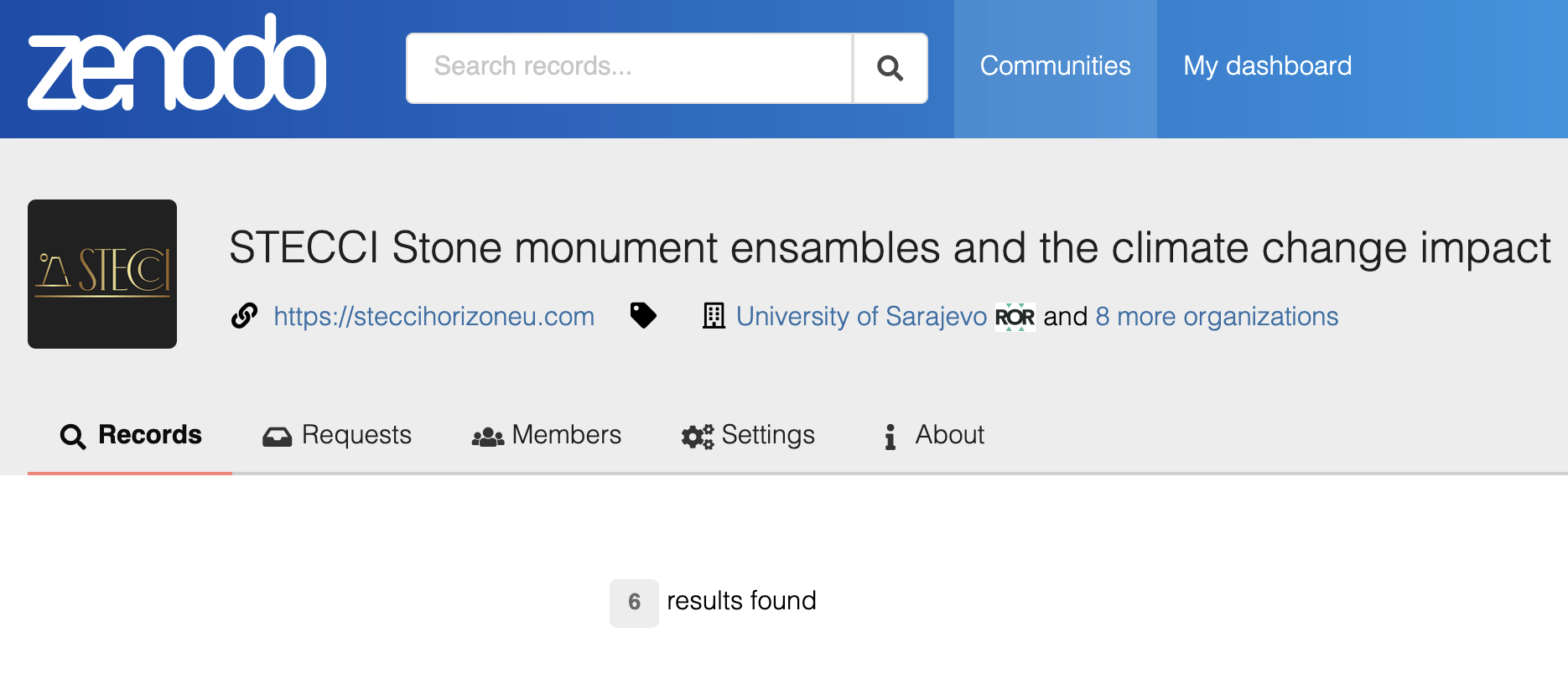Open the Members tab

[547, 435]
